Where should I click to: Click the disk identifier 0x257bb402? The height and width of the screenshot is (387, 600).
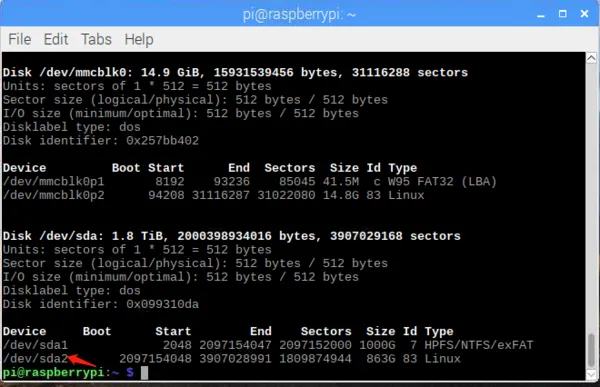point(163,140)
